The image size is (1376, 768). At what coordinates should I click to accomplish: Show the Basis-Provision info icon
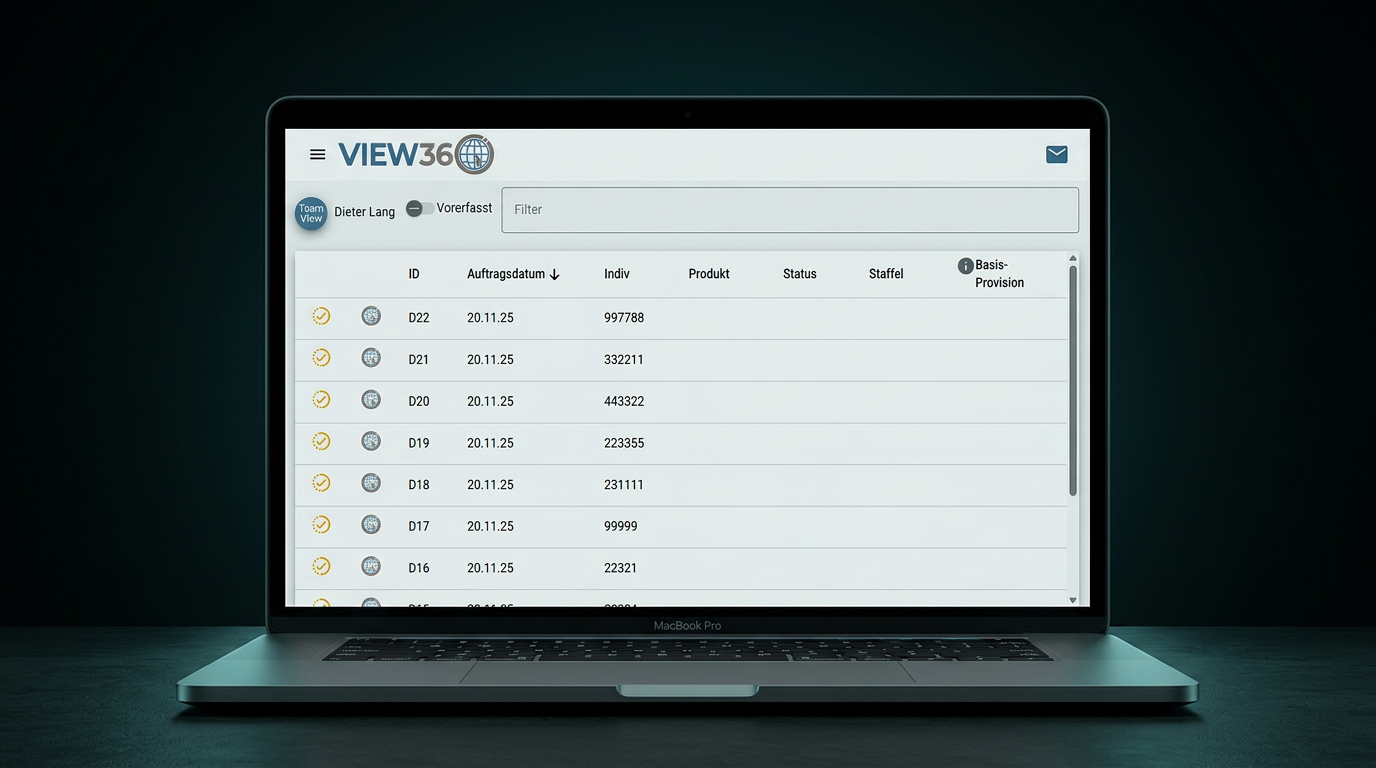coord(966,266)
